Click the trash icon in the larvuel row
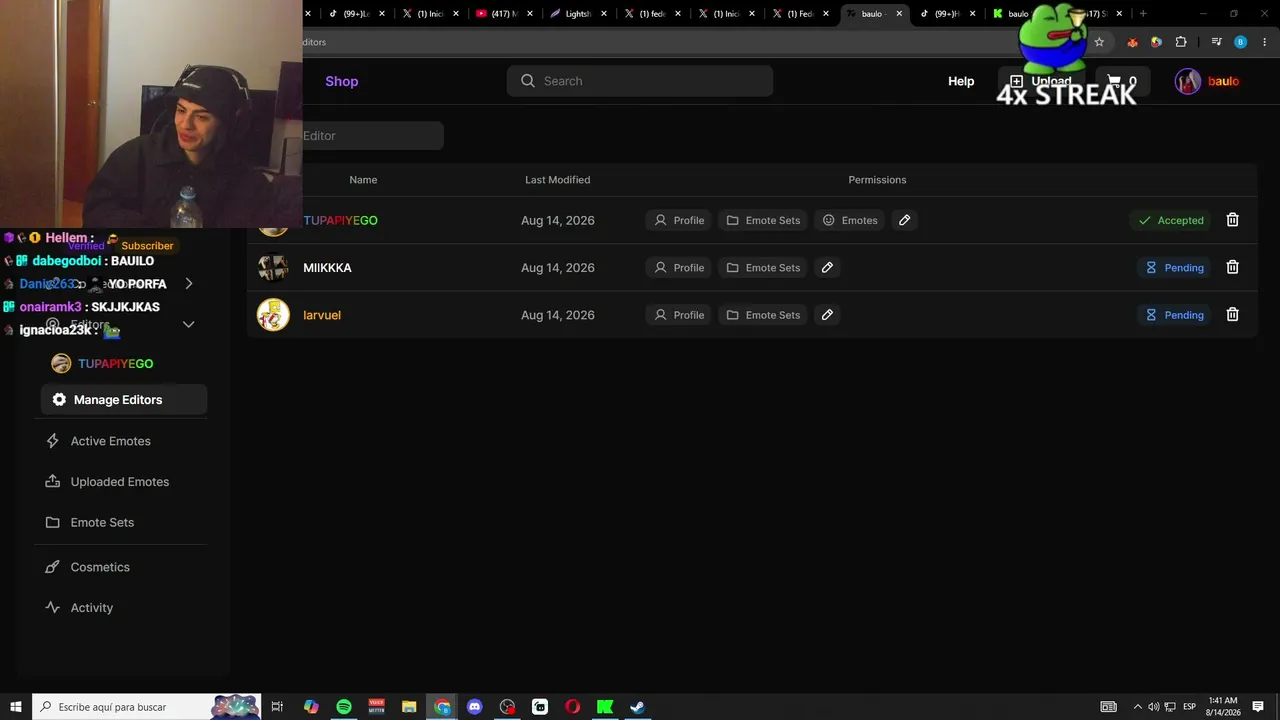This screenshot has width=1280, height=720. pyautogui.click(x=1232, y=314)
